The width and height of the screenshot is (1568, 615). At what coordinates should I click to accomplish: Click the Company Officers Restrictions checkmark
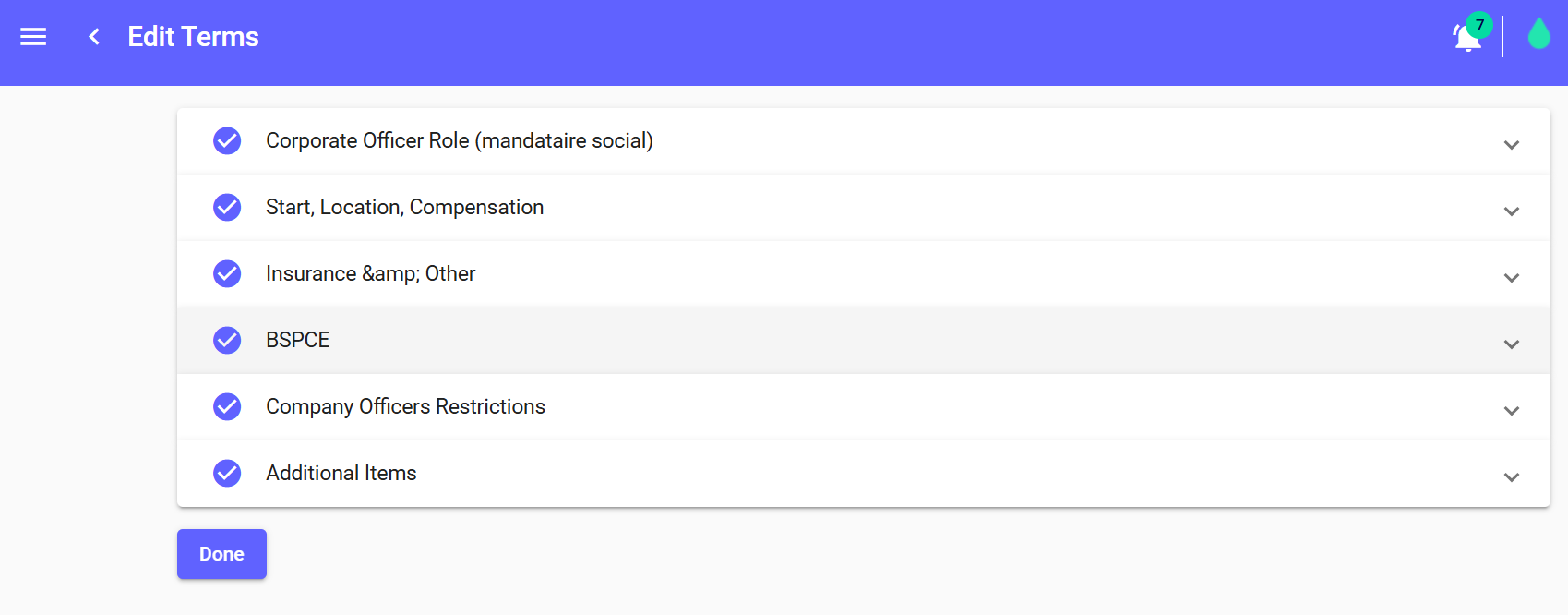227,406
